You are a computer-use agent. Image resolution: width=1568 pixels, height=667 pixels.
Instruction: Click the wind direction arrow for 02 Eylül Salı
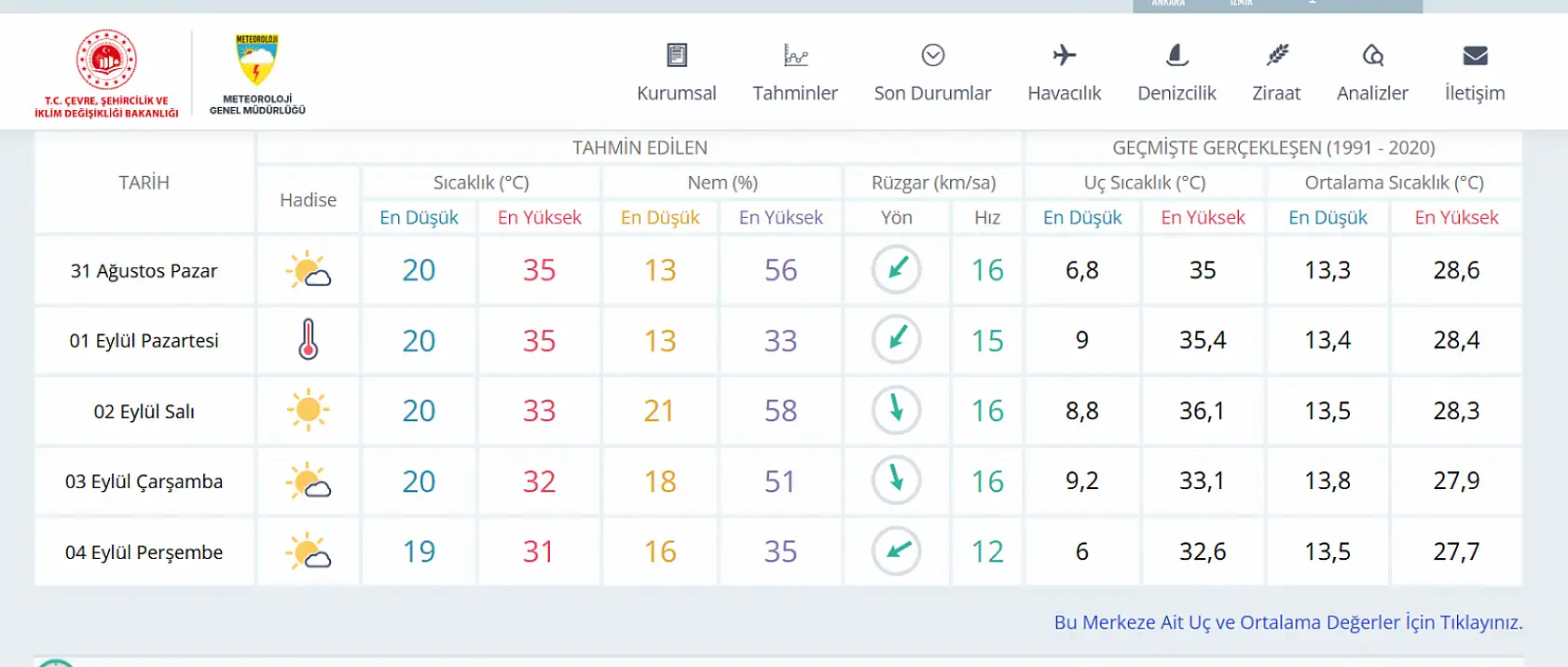coord(897,410)
